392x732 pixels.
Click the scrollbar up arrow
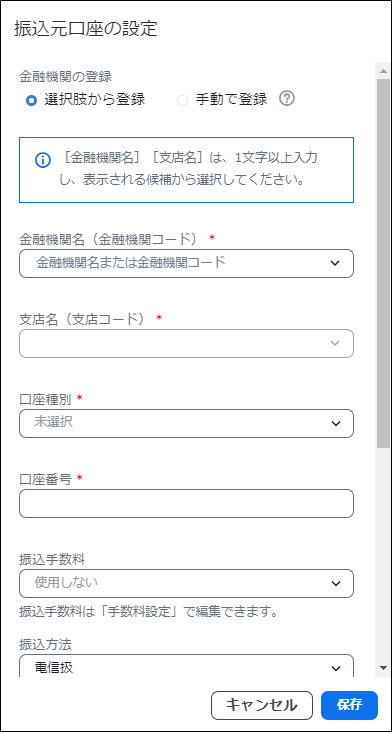(384, 71)
